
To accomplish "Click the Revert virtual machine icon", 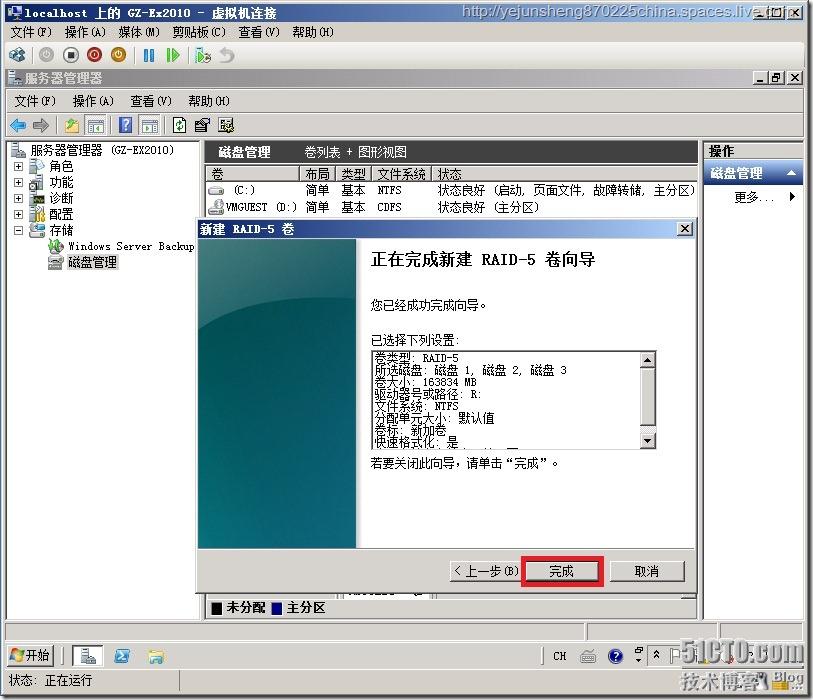I will click(x=226, y=55).
